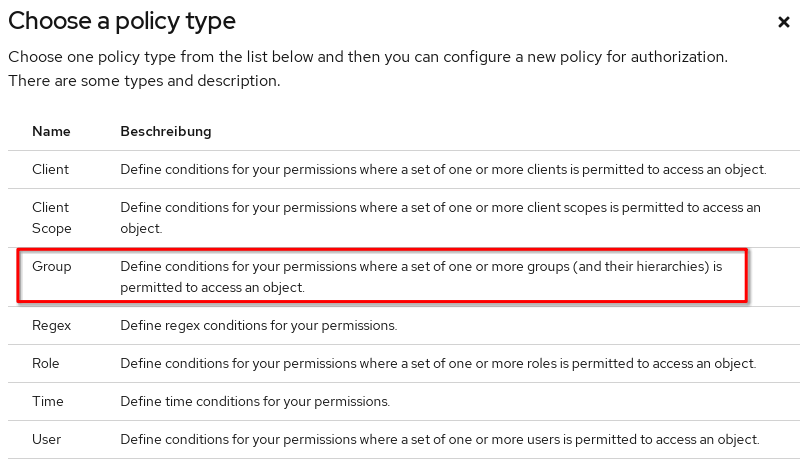The image size is (808, 465).
Task: Click the Client policy description text
Action: tap(443, 169)
